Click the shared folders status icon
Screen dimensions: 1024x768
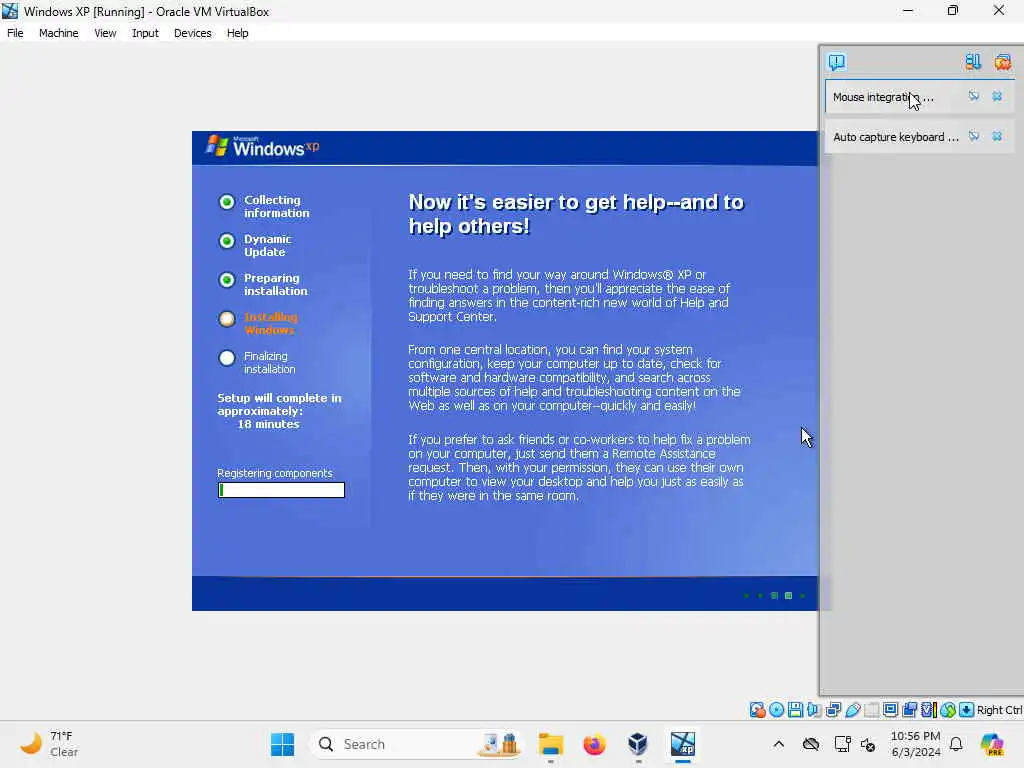pos(871,710)
